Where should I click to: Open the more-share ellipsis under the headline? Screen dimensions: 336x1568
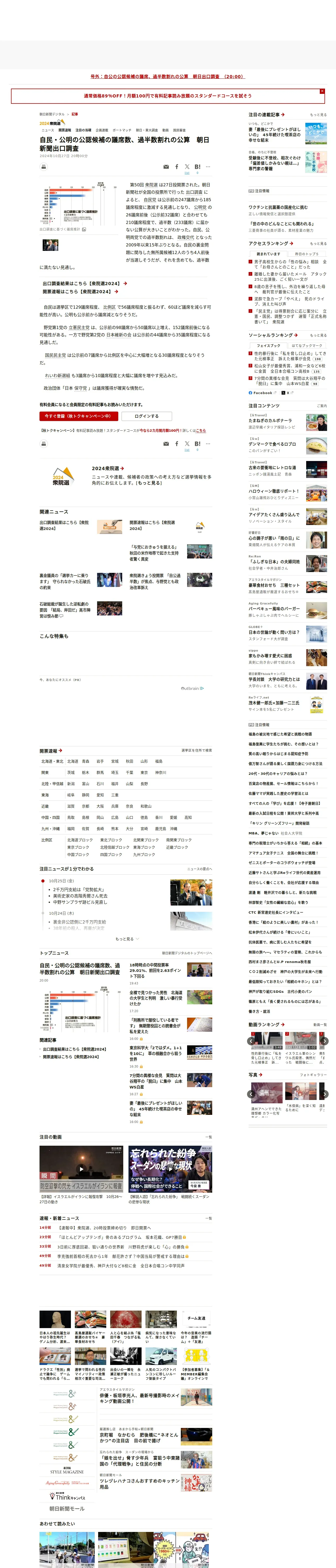[x=208, y=167]
